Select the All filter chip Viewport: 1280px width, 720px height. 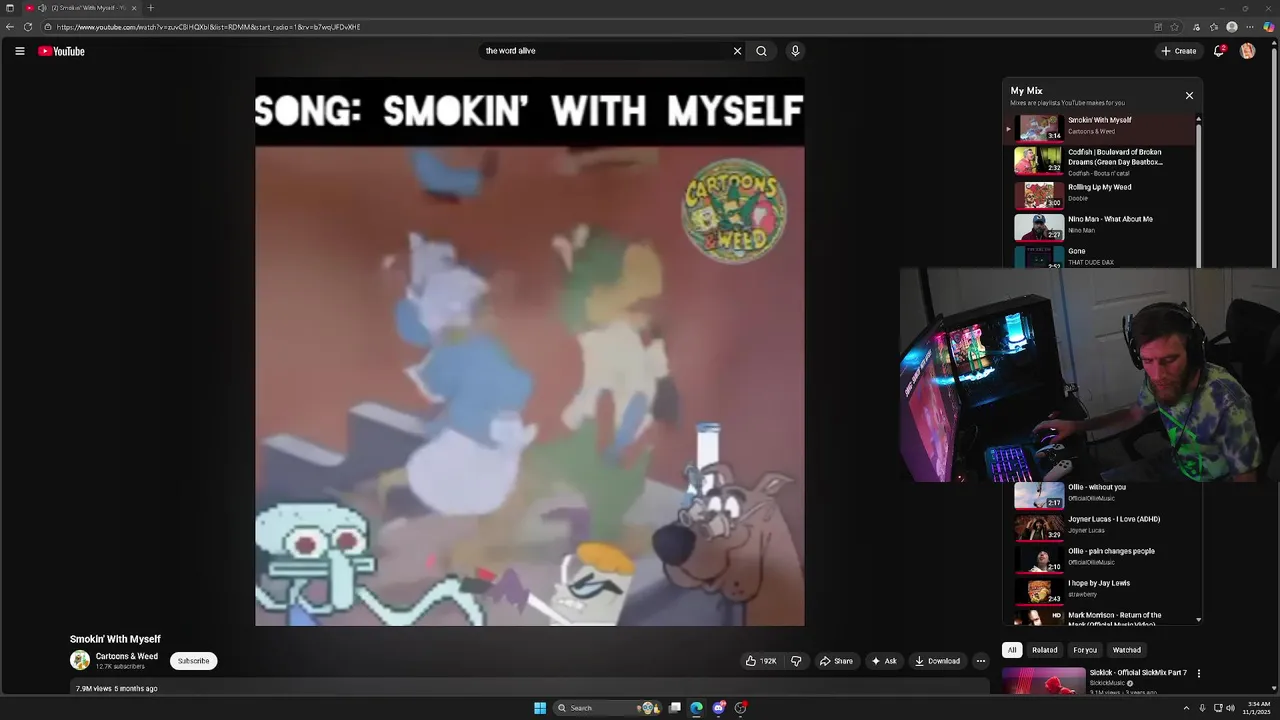[x=1012, y=650]
